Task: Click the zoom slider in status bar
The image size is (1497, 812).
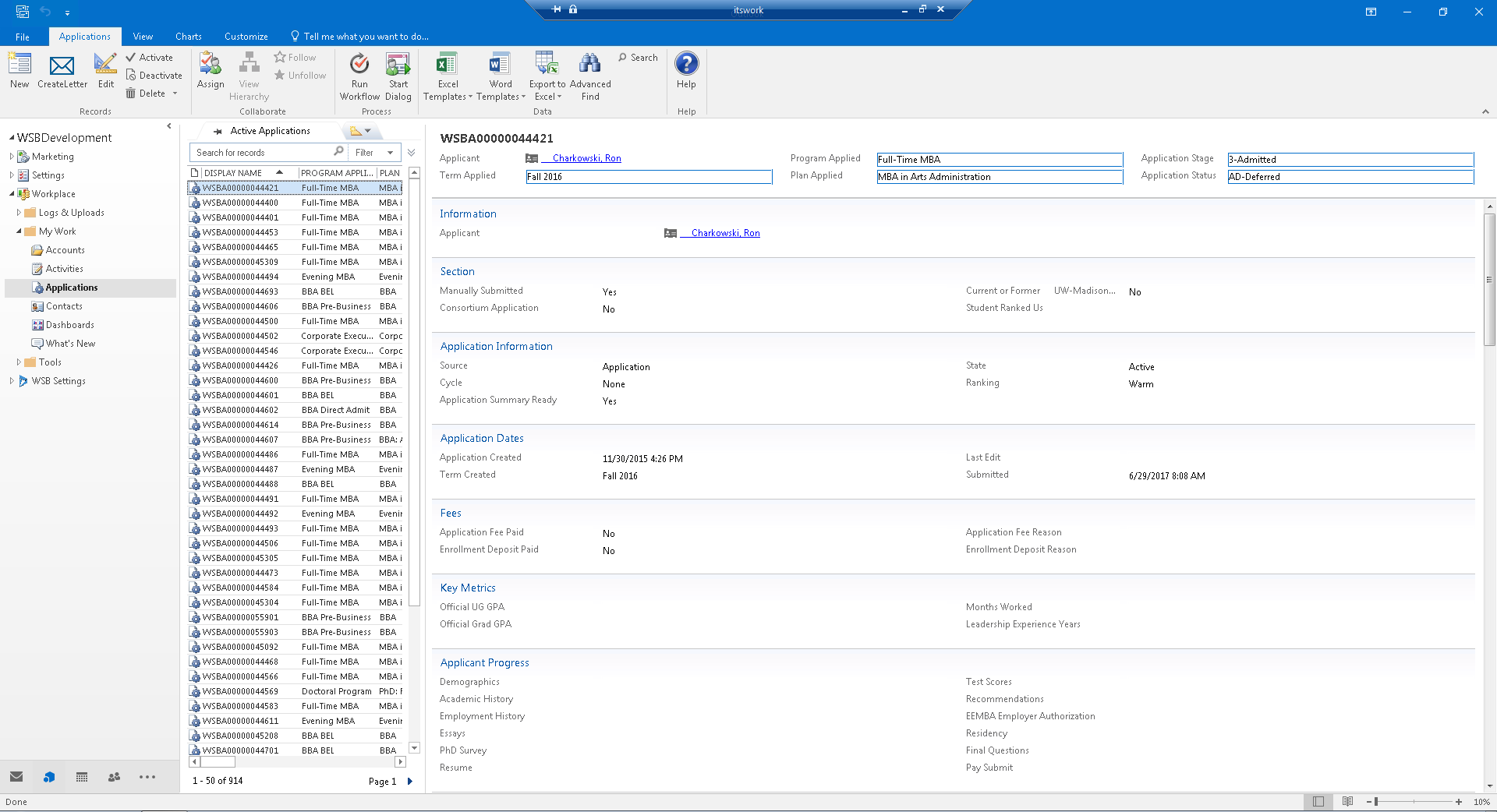Action: 1376,802
